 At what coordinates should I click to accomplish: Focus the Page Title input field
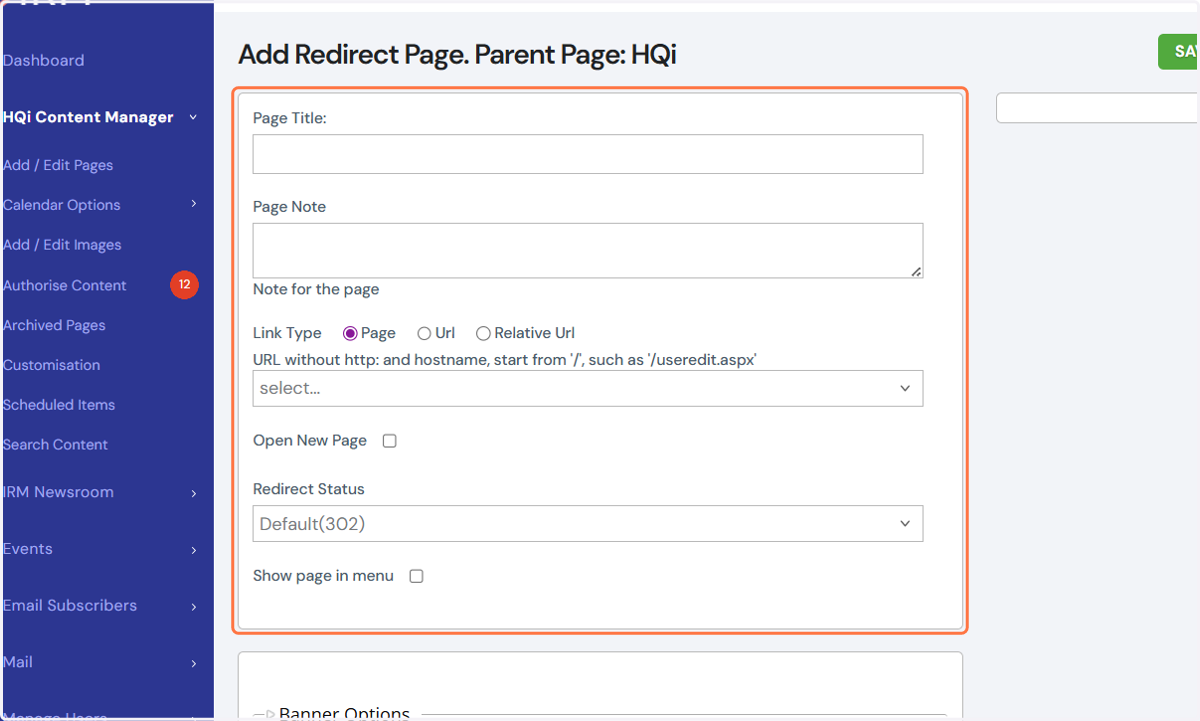[588, 154]
